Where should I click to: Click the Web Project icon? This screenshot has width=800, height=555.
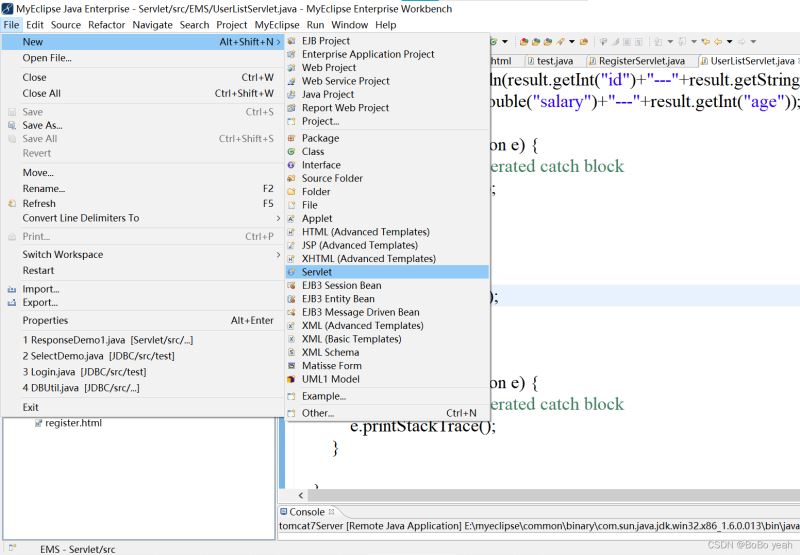point(292,68)
